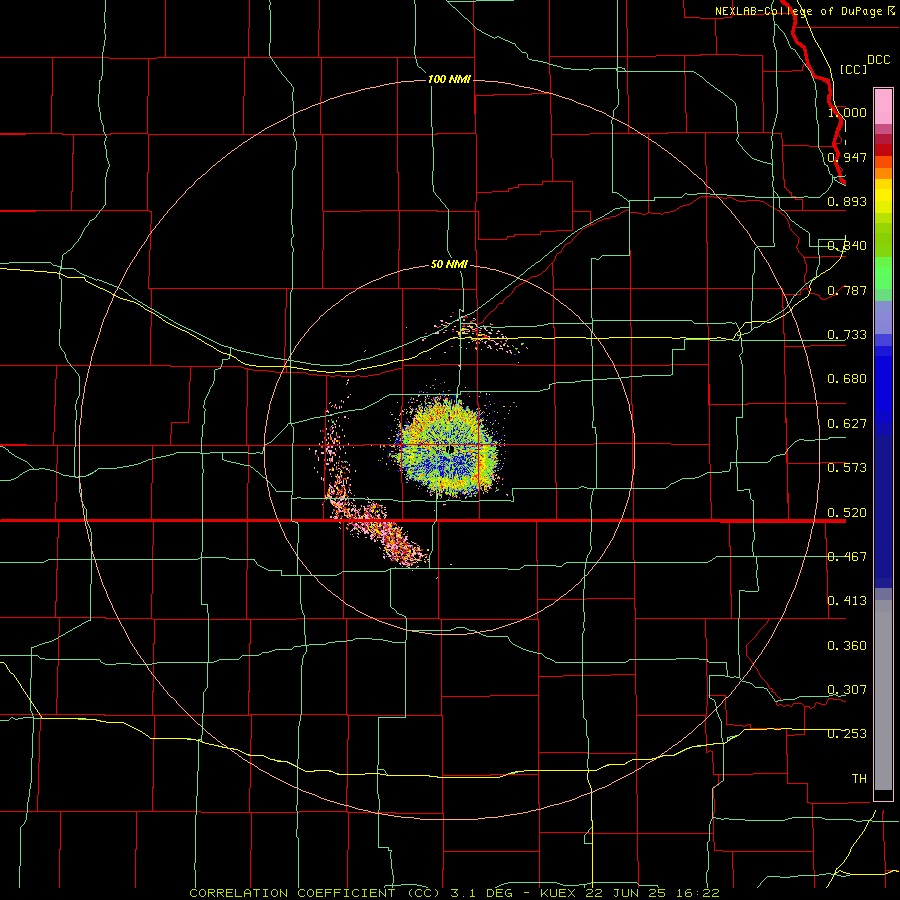Click the 50 NMI range ring label
The width and height of the screenshot is (900, 900).
pos(449,265)
